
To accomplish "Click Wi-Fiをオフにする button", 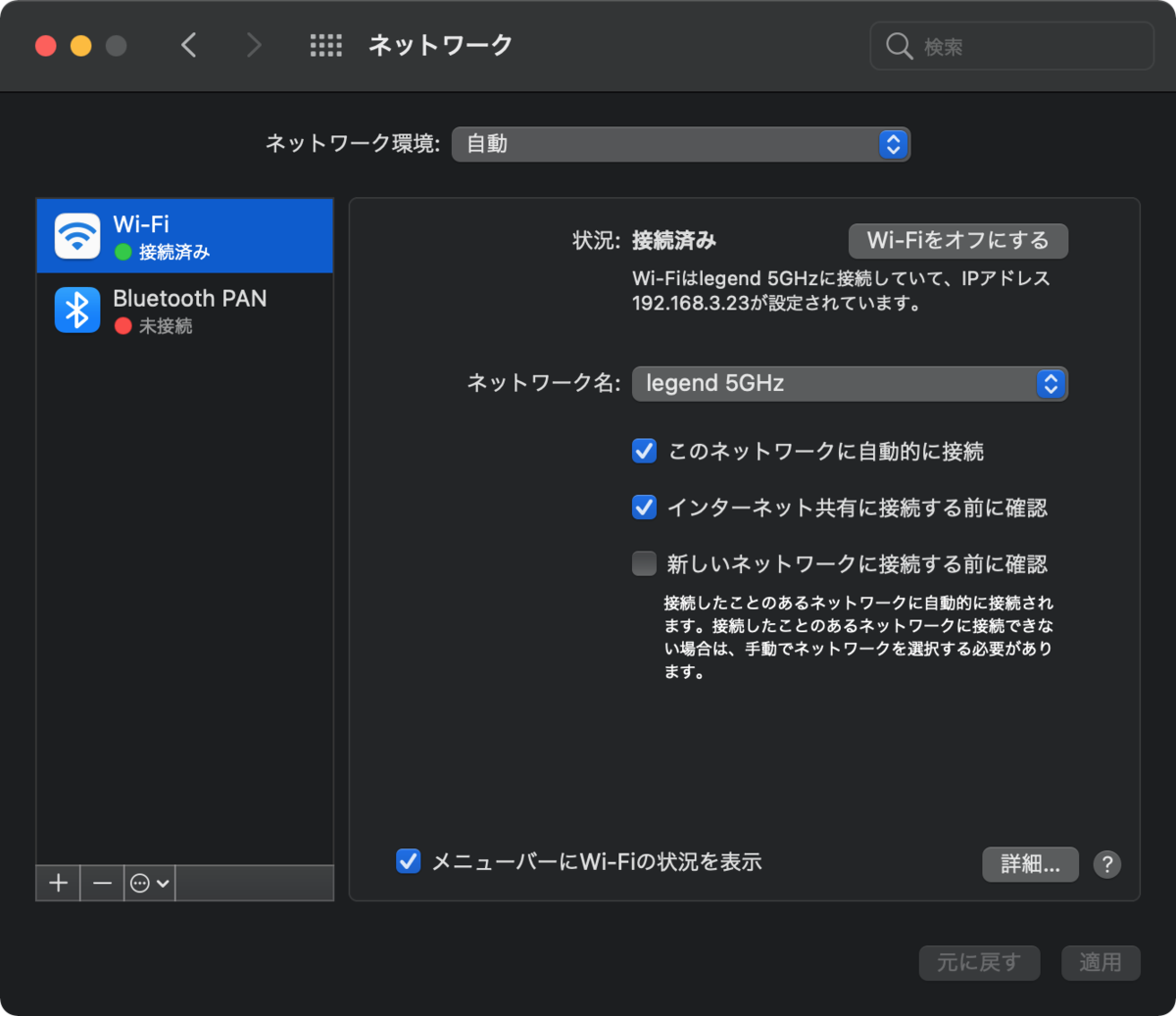I will point(957,240).
